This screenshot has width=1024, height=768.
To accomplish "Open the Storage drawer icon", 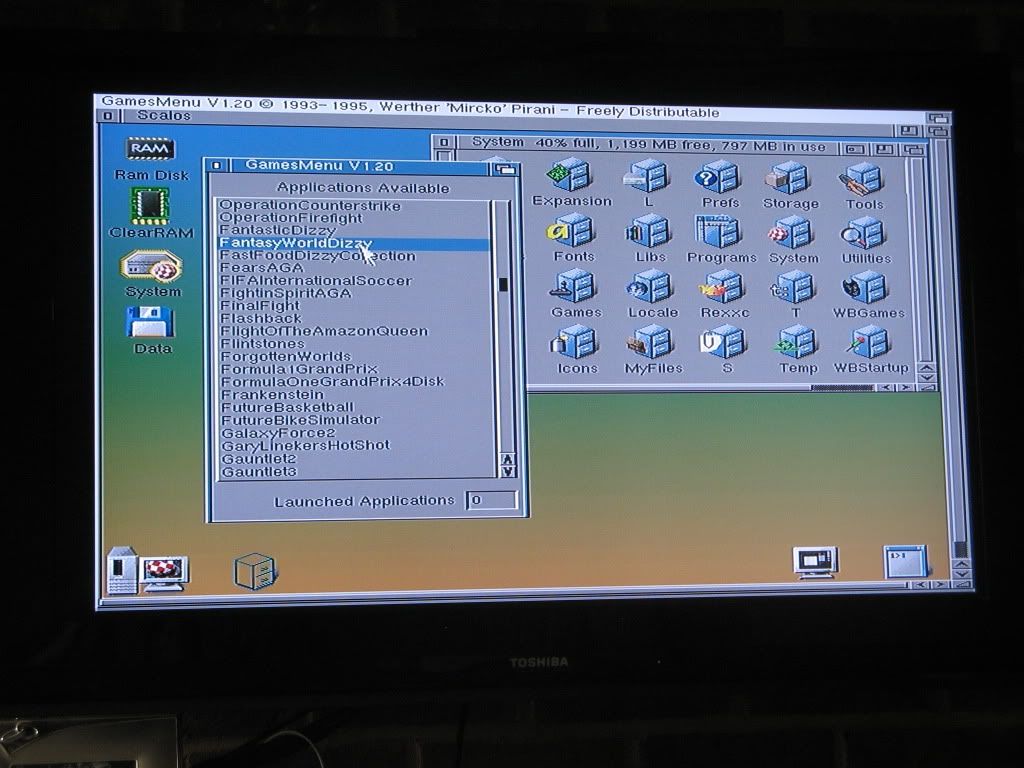I will point(789,178).
